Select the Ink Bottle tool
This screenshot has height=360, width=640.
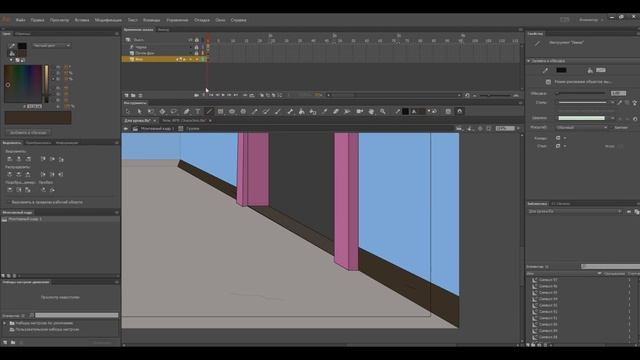(x=313, y=111)
